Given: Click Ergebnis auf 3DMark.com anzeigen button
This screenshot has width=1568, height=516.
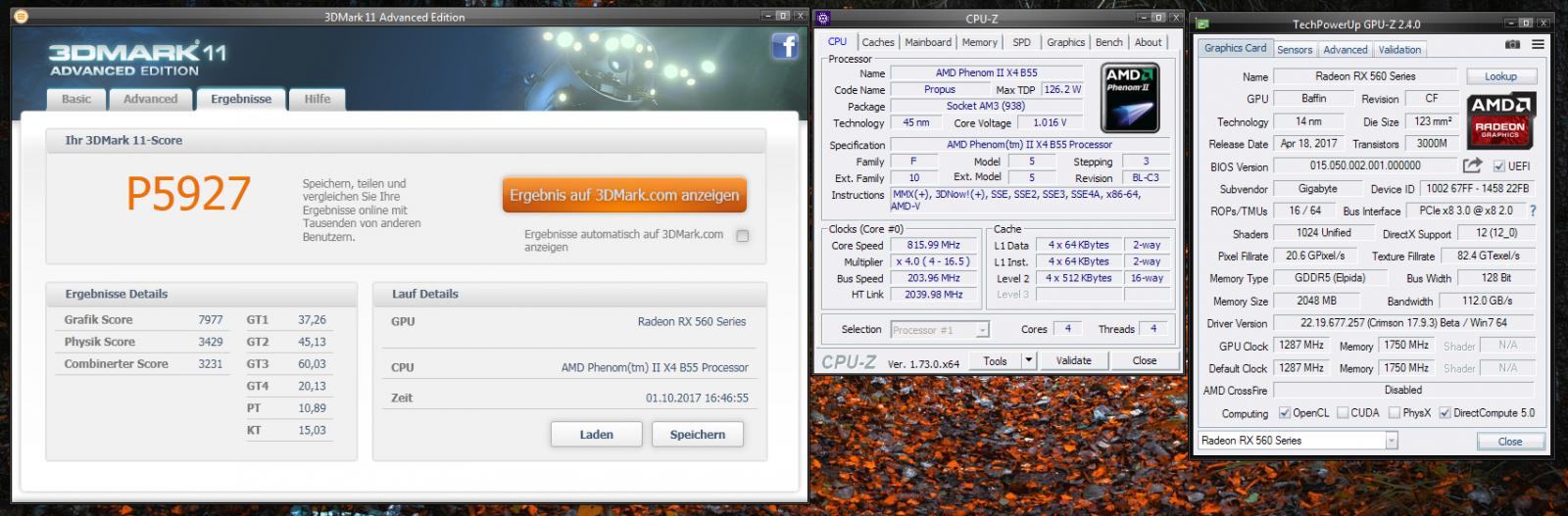Looking at the screenshot, I should pos(624,195).
